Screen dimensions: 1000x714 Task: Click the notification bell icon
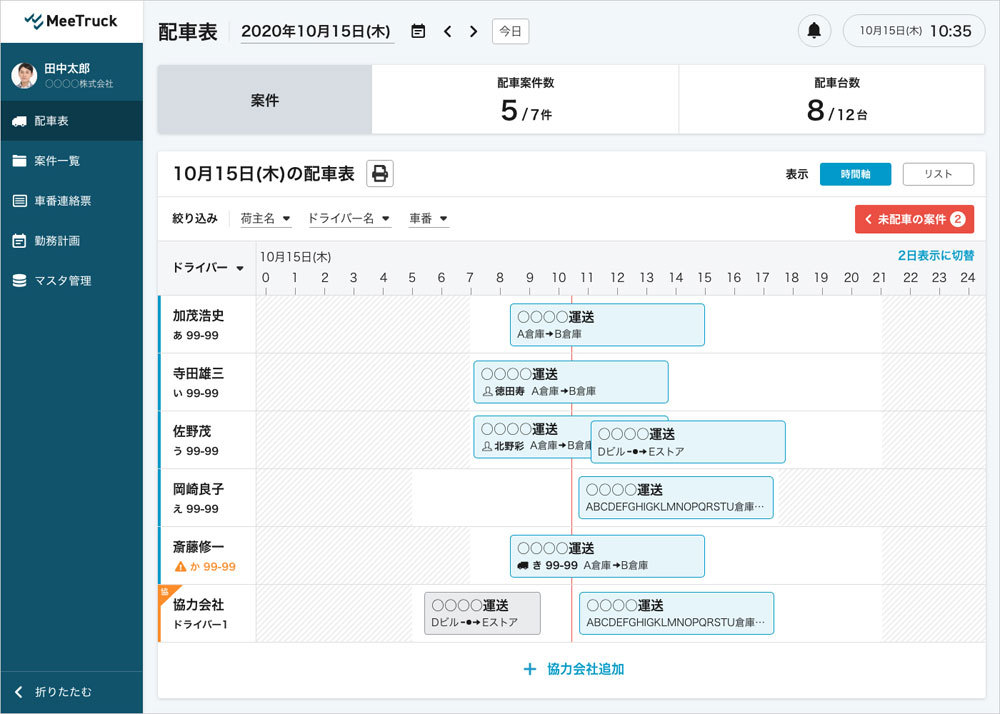[814, 31]
